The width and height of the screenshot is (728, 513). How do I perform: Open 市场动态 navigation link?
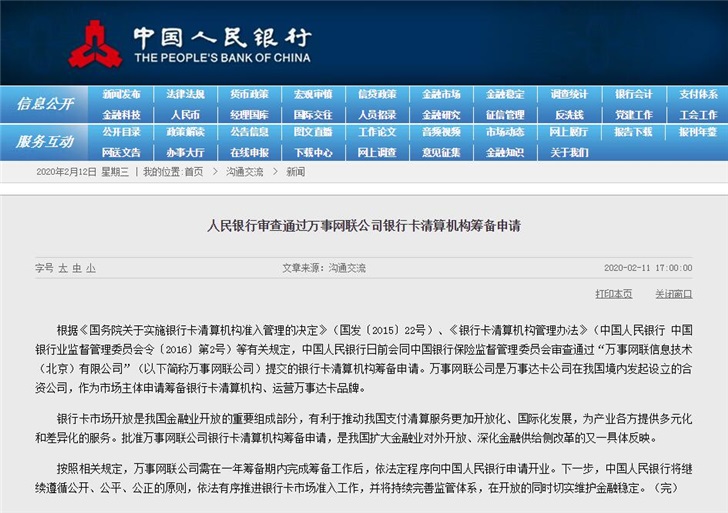point(505,132)
